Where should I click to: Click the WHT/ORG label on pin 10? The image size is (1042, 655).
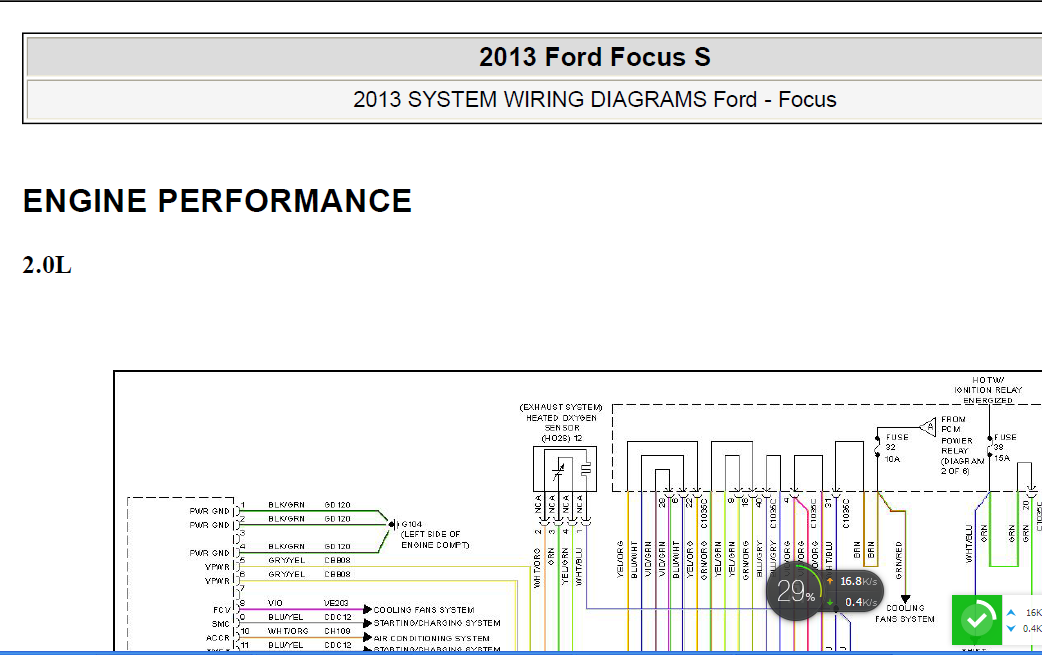pyautogui.click(x=288, y=631)
